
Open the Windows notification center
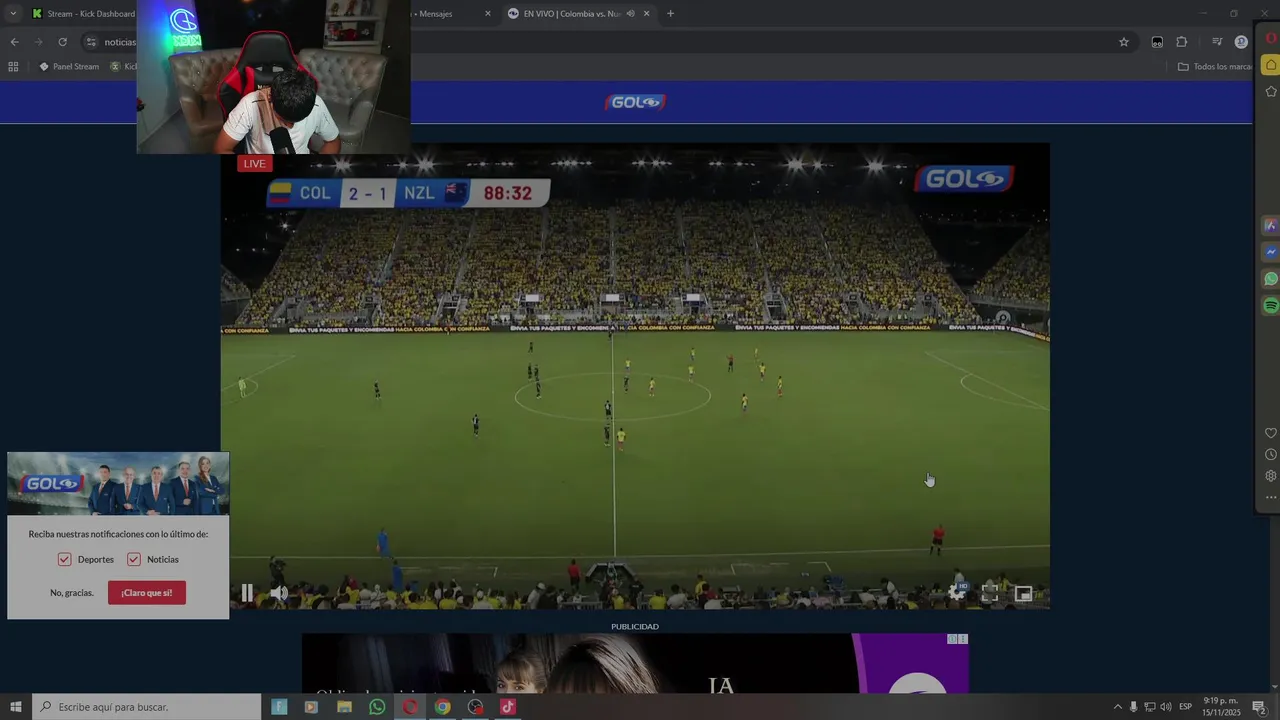click(x=1259, y=707)
